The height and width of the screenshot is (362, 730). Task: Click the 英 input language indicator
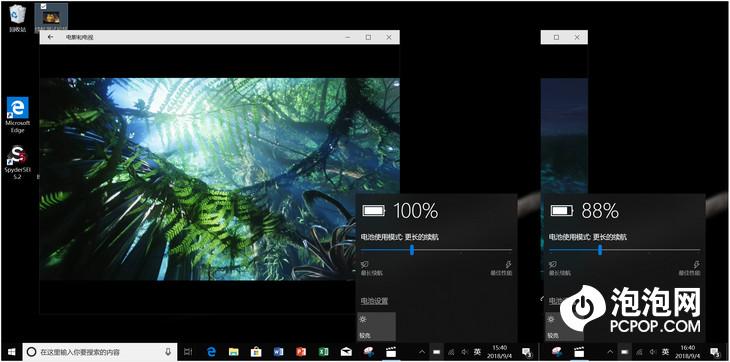coord(477,352)
